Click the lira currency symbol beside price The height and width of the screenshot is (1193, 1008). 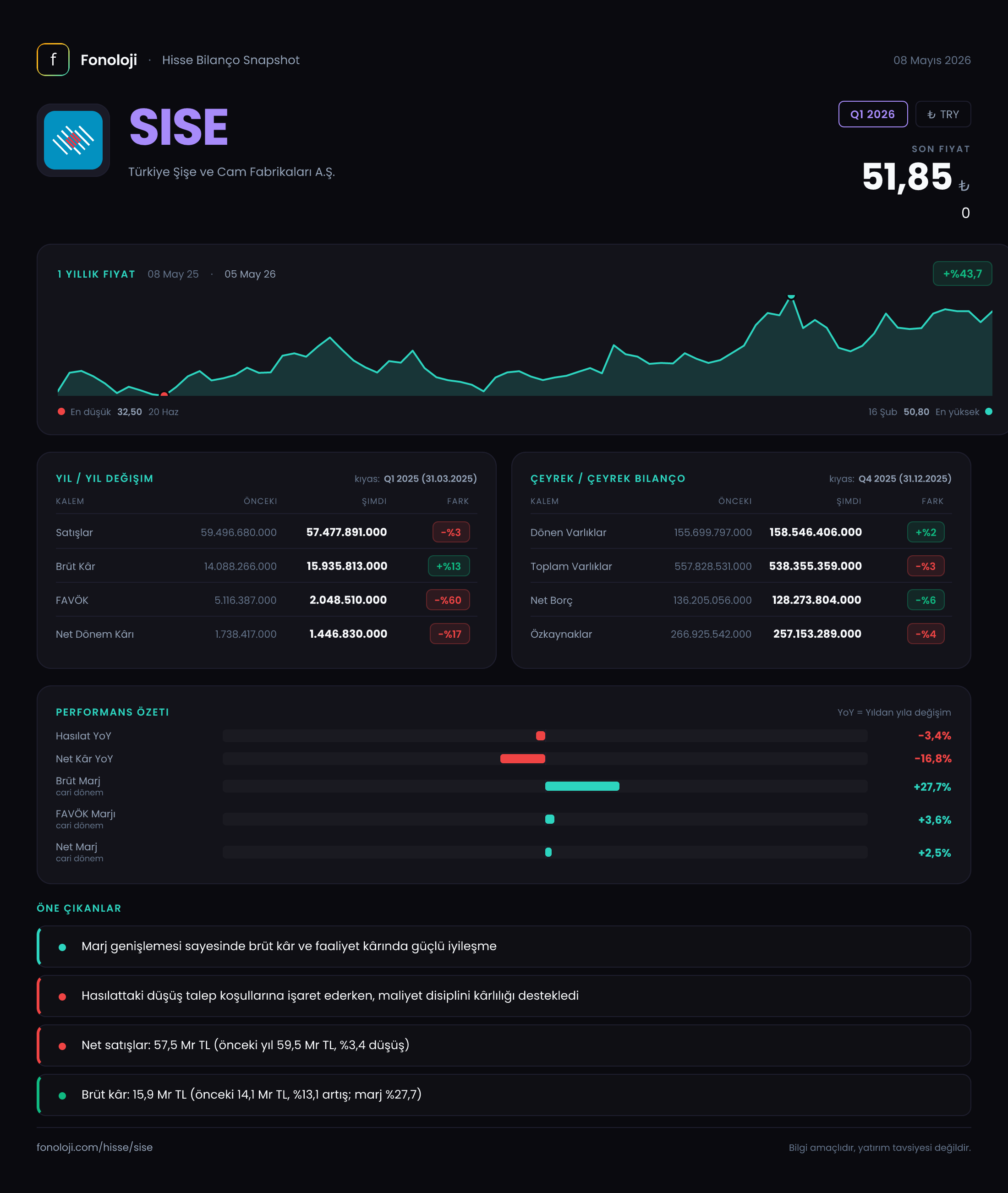[x=964, y=186]
